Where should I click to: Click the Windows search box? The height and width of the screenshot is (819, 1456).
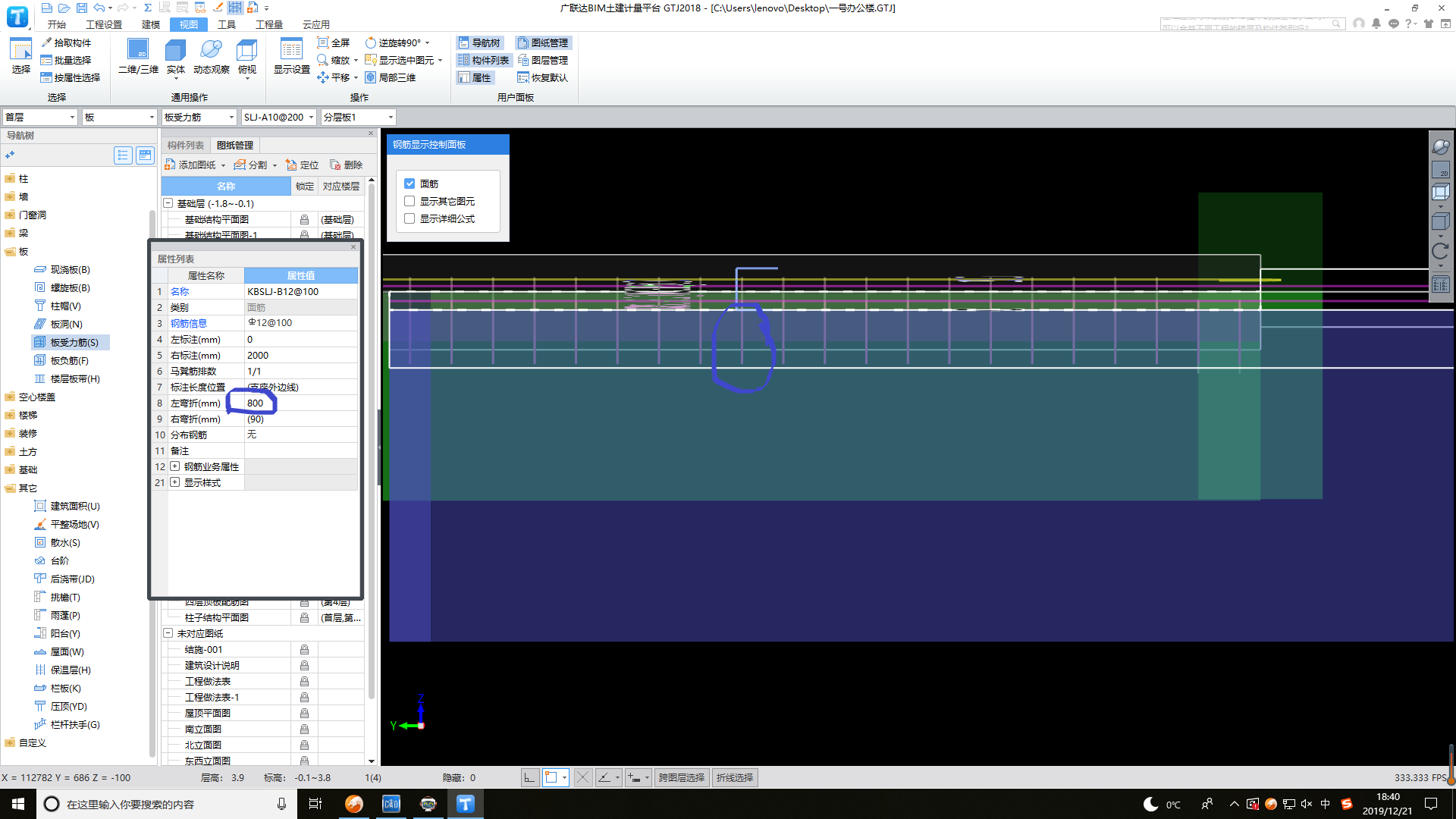pyautogui.click(x=167, y=804)
